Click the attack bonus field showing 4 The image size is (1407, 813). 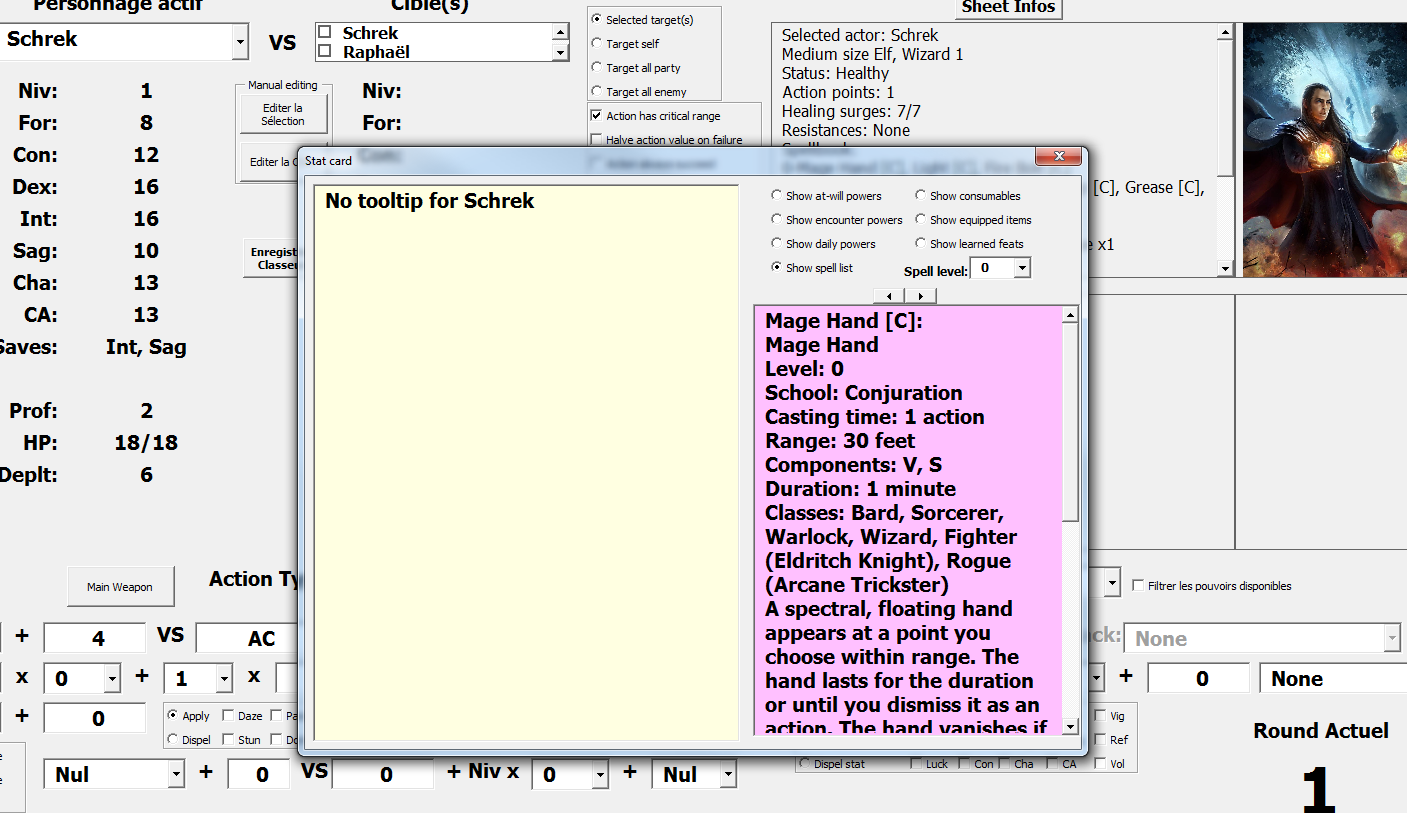[95, 638]
